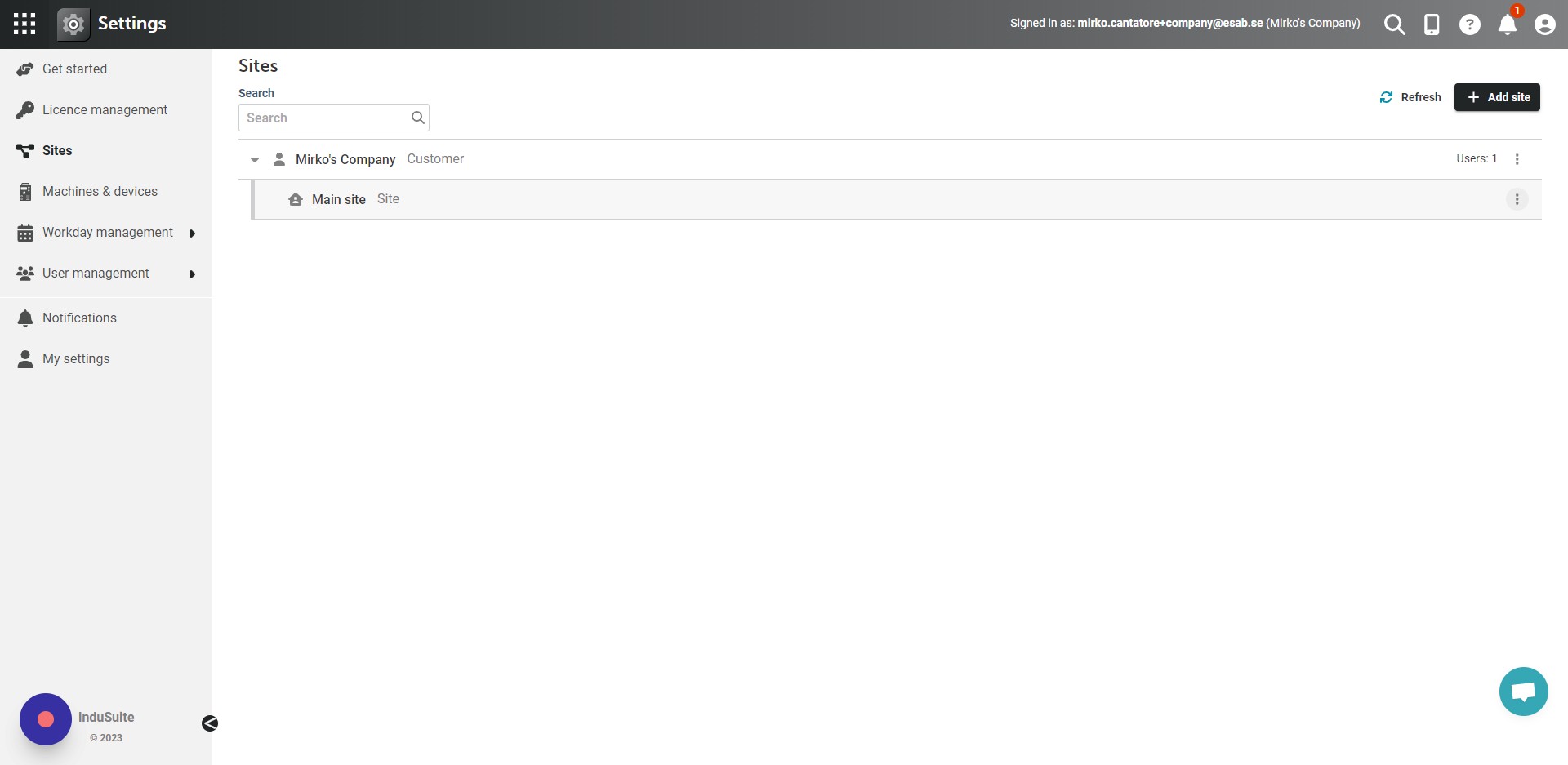Image resolution: width=1568 pixels, height=765 pixels.
Task: Click the Refresh arrows icon
Action: [1386, 97]
